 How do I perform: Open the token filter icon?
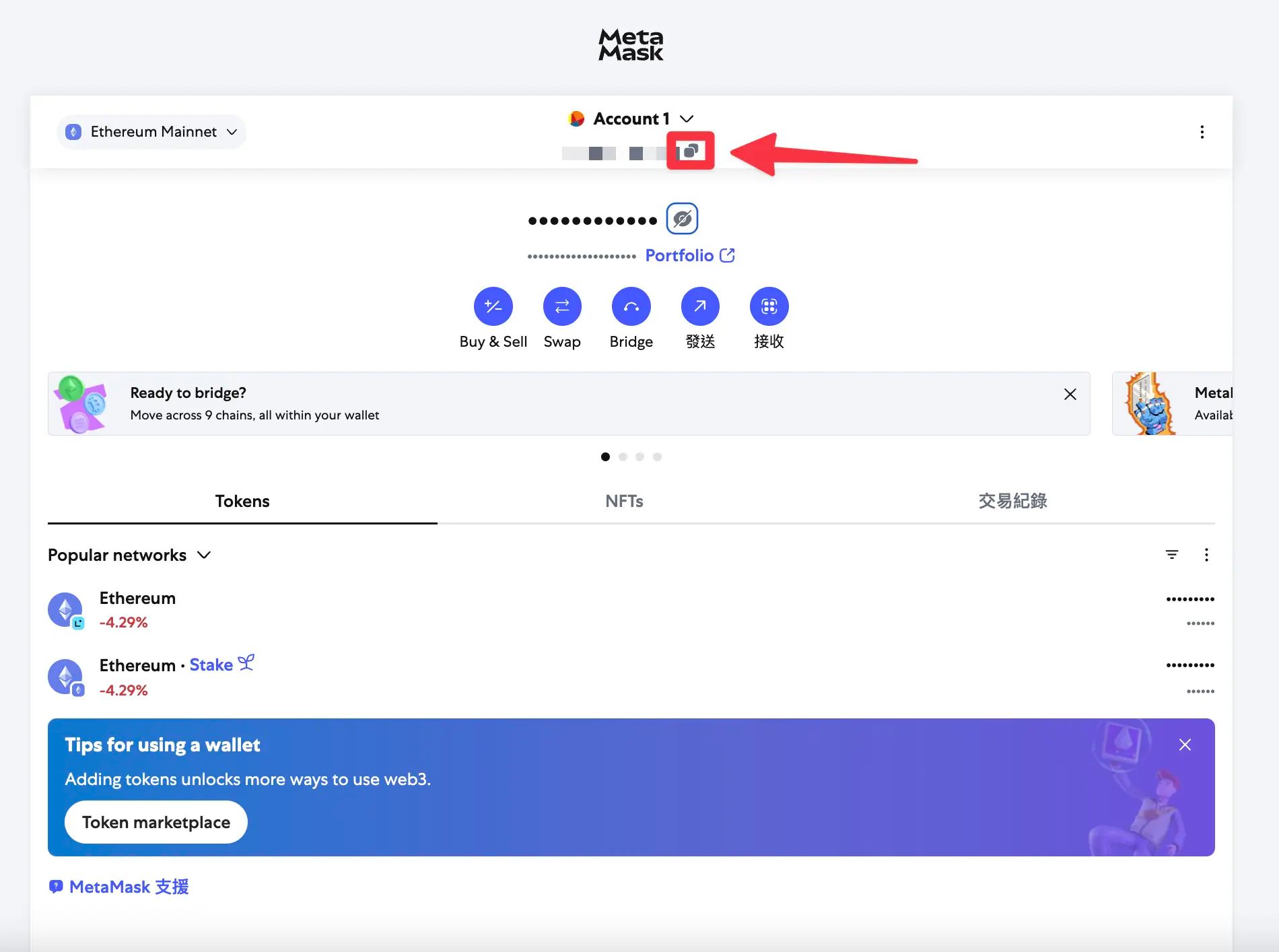pos(1171,555)
